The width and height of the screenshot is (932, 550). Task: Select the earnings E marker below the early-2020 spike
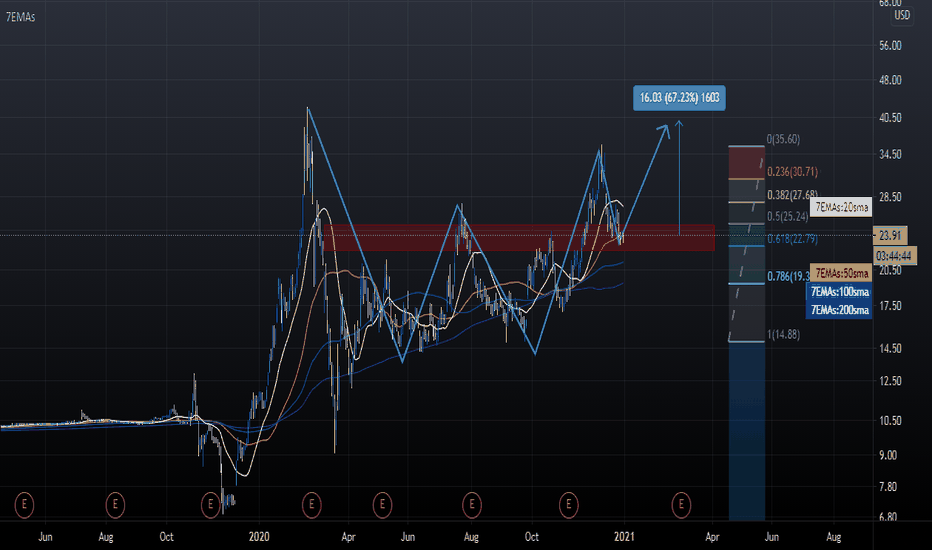click(311, 505)
